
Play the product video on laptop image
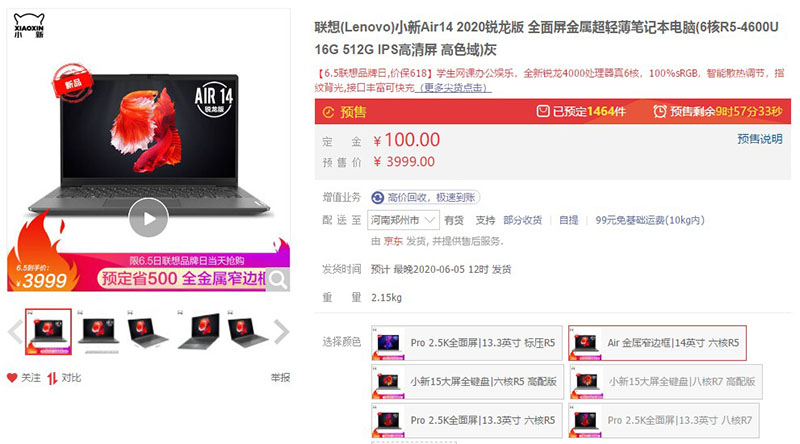click(x=148, y=218)
